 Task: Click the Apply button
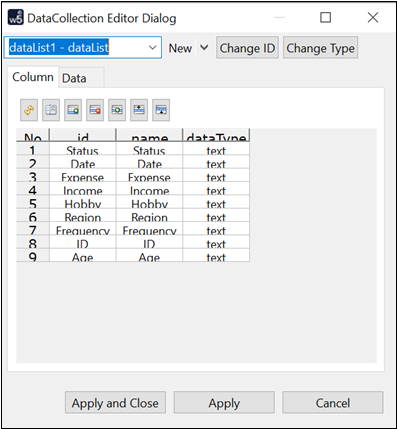tap(224, 403)
